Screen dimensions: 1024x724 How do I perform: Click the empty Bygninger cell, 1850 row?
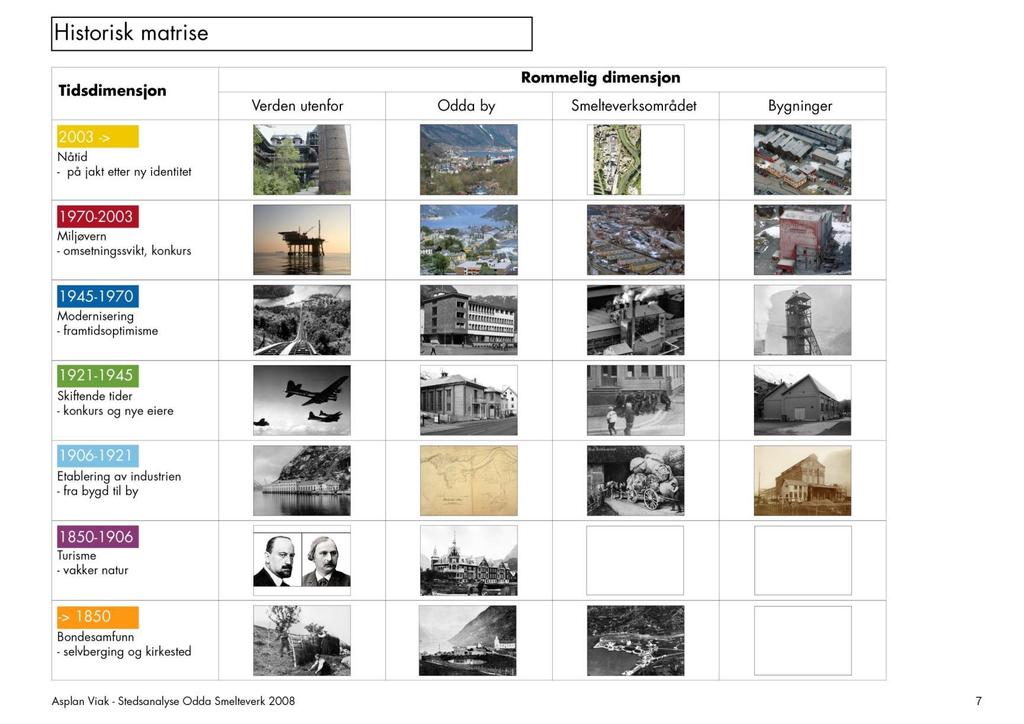[x=803, y=640]
